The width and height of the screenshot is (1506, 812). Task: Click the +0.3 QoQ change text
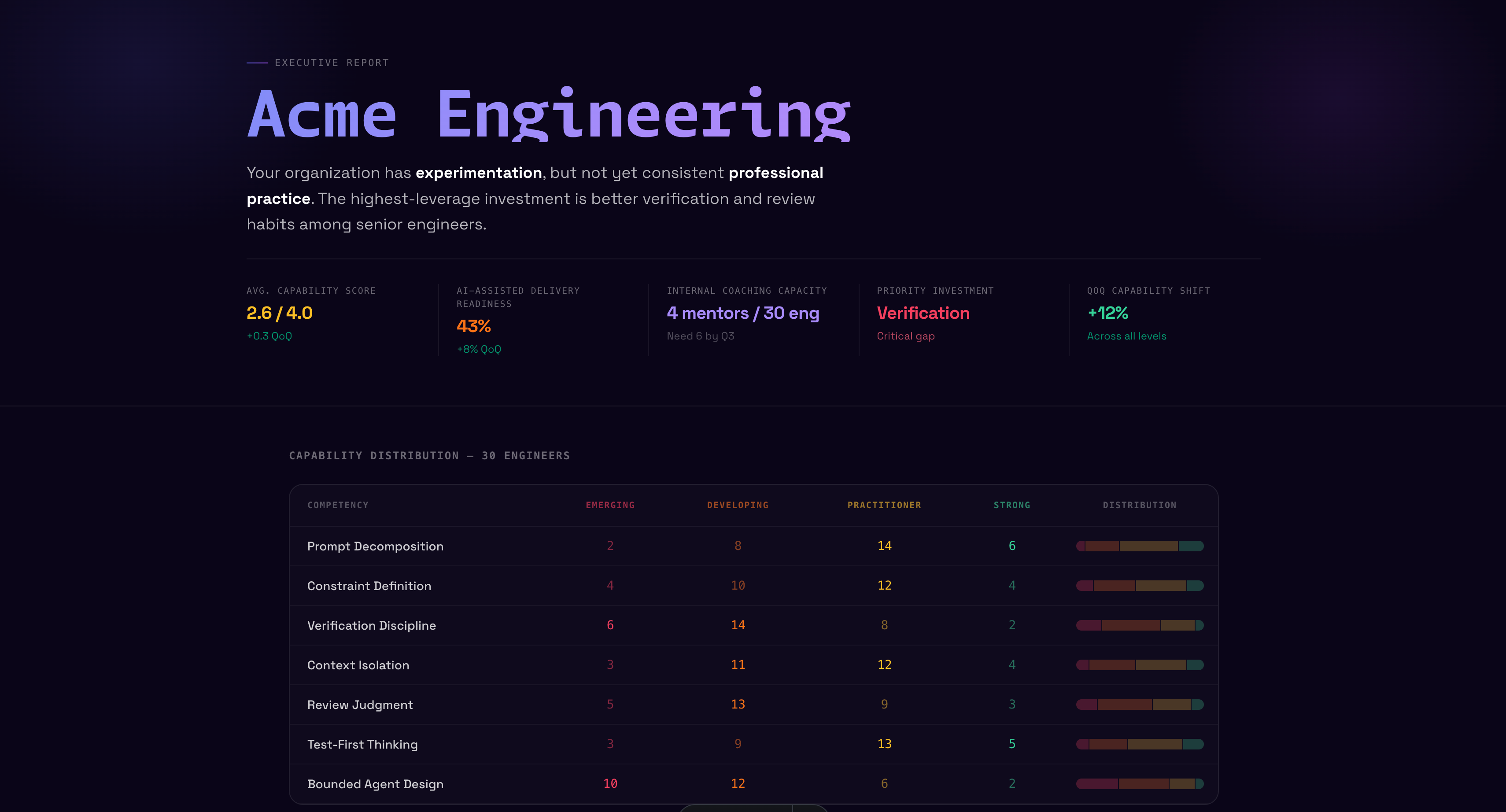[x=269, y=336]
